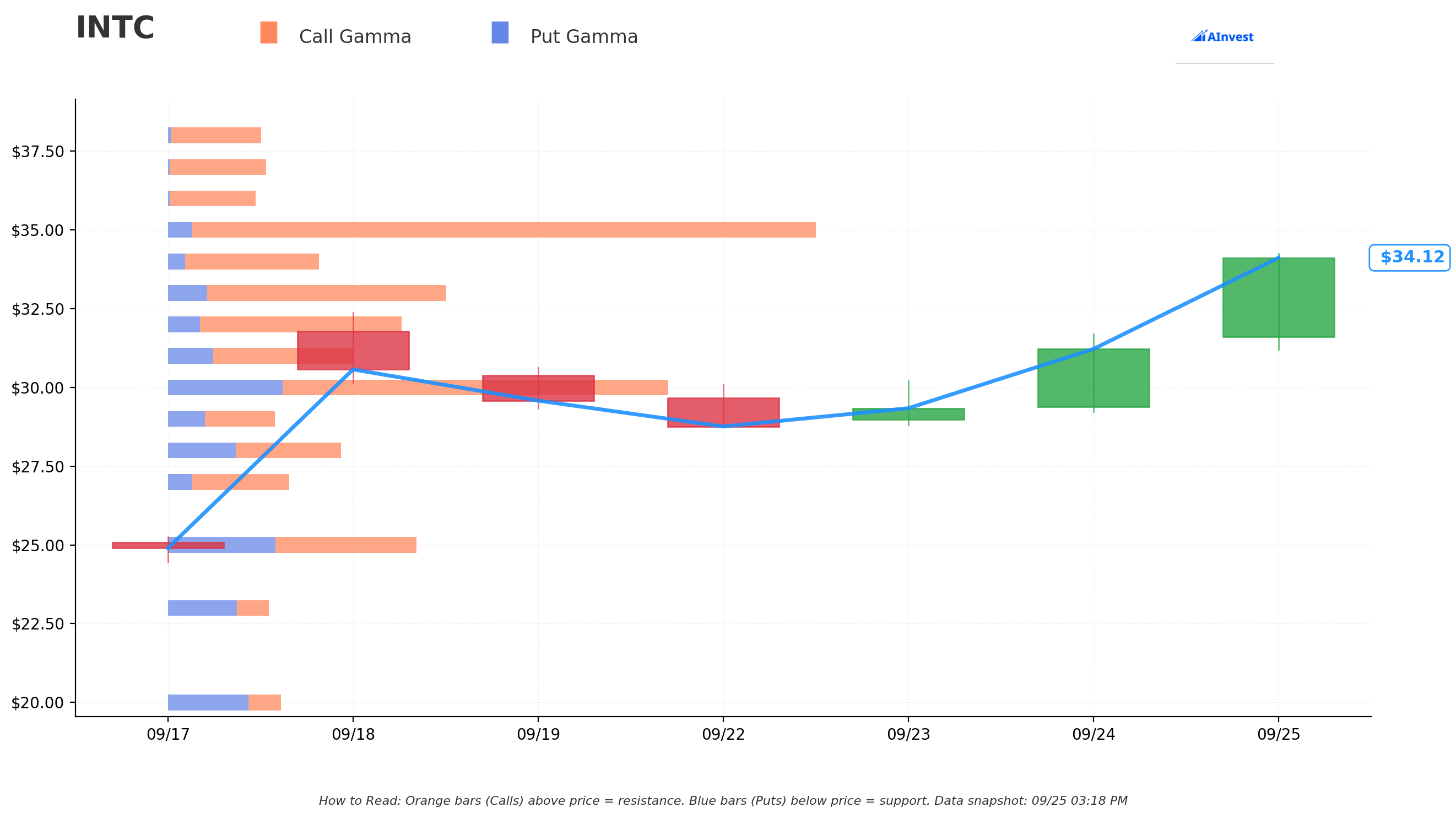Click the orange call gamma bar at $34
Screen dimensions: 1456x818
click(252, 262)
